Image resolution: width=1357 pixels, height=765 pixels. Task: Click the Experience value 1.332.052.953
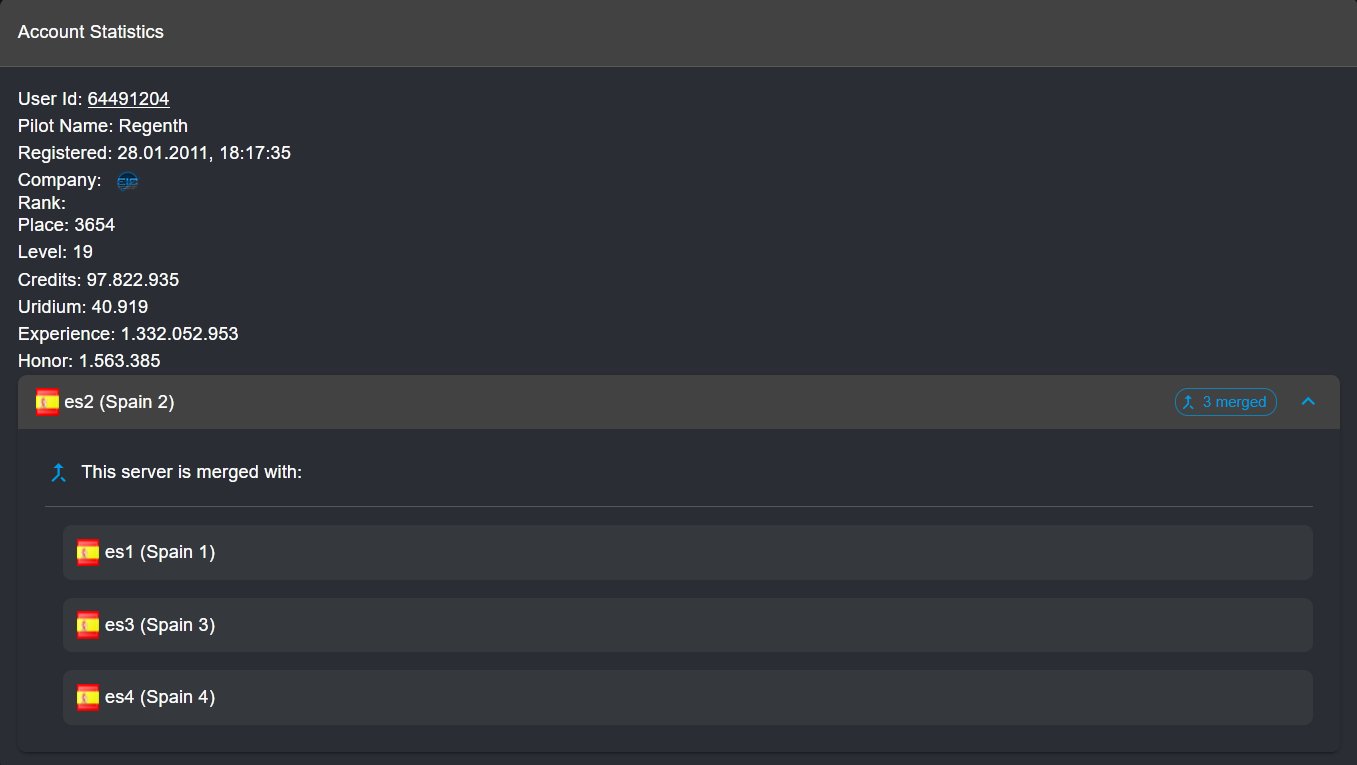[x=180, y=334]
